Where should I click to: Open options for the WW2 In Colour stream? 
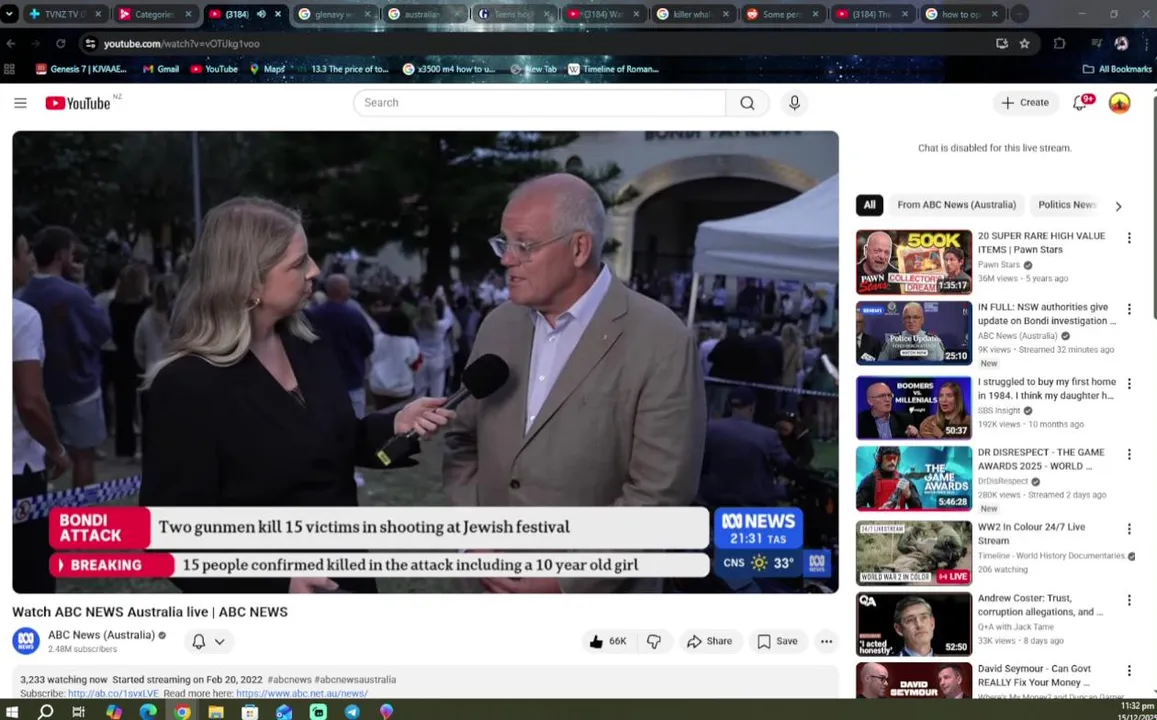(x=1128, y=529)
